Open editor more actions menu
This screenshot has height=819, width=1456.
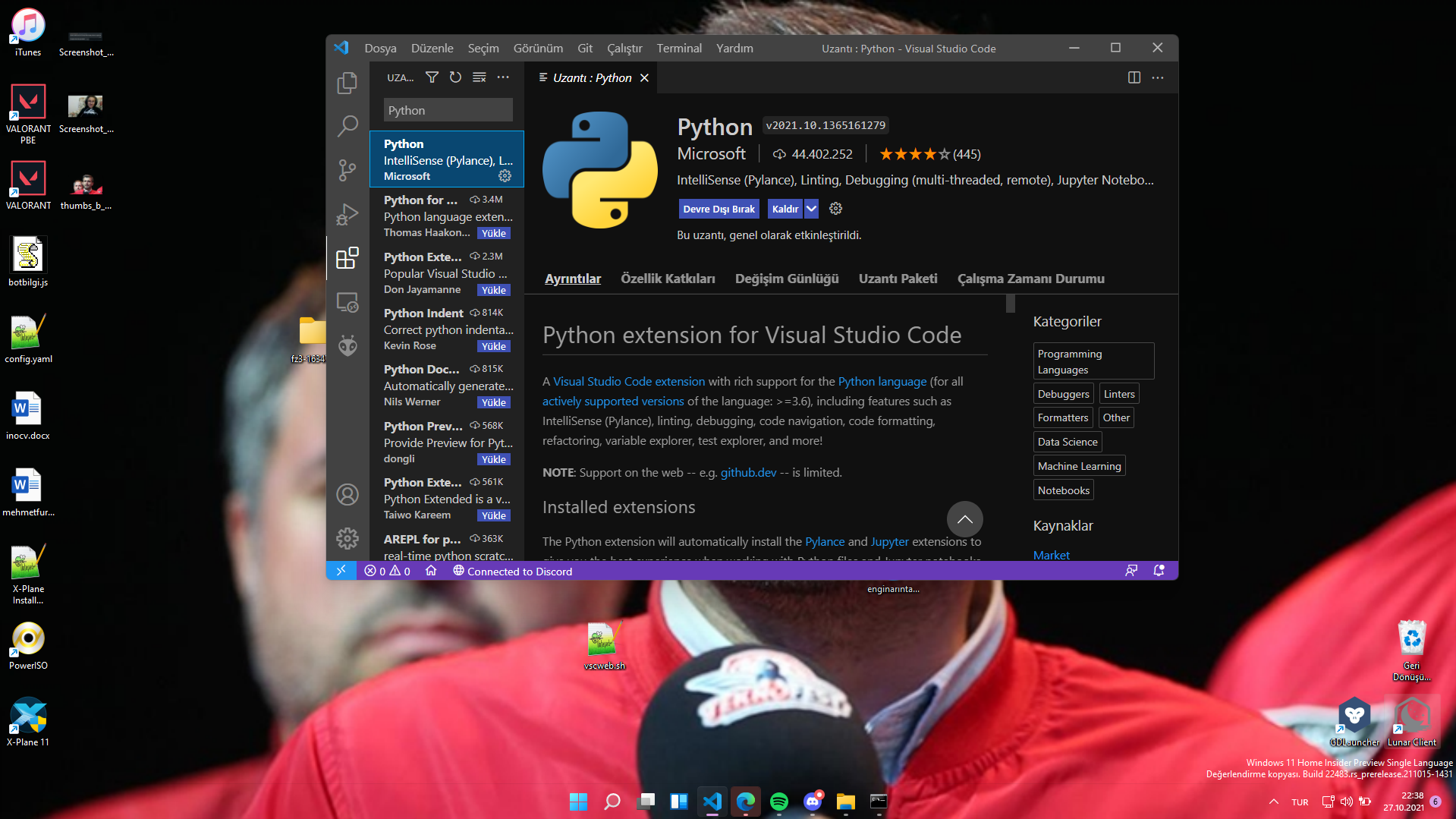1158,77
